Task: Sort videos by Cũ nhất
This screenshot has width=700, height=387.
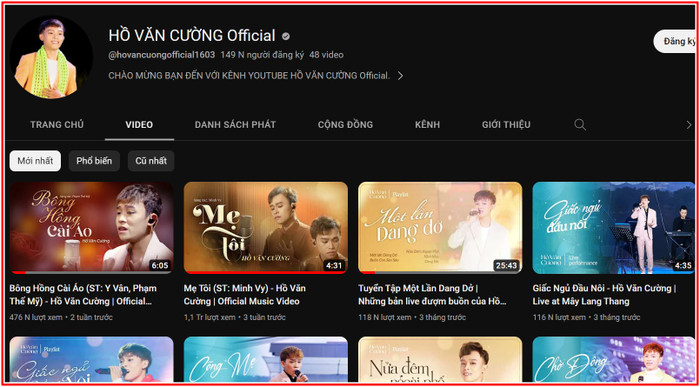Action: click(x=151, y=161)
